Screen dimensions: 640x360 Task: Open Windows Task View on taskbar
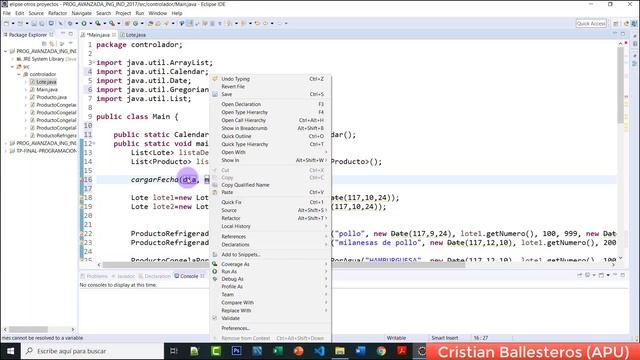174,351
